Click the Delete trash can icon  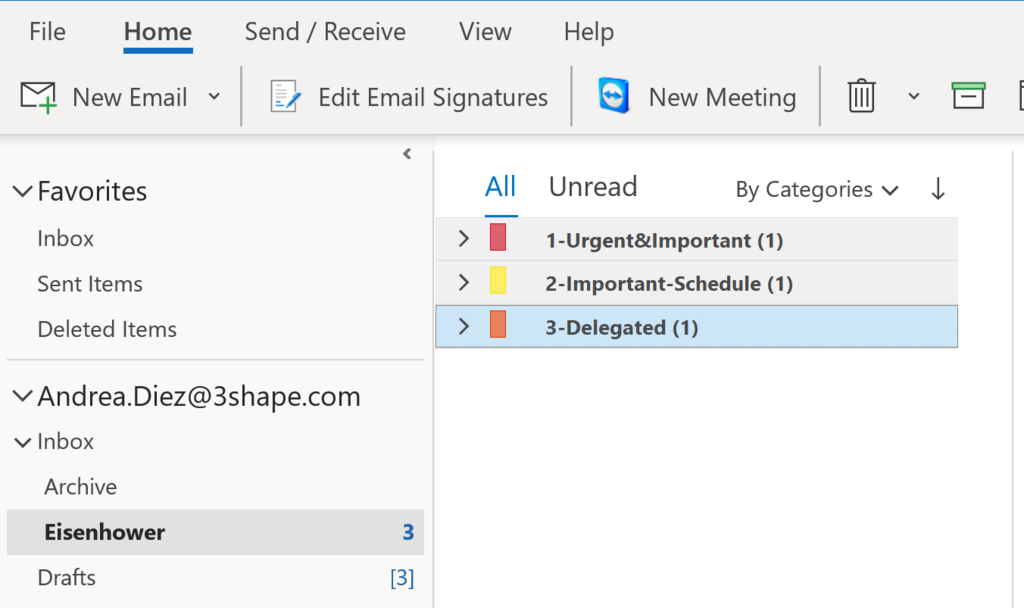[x=861, y=97]
